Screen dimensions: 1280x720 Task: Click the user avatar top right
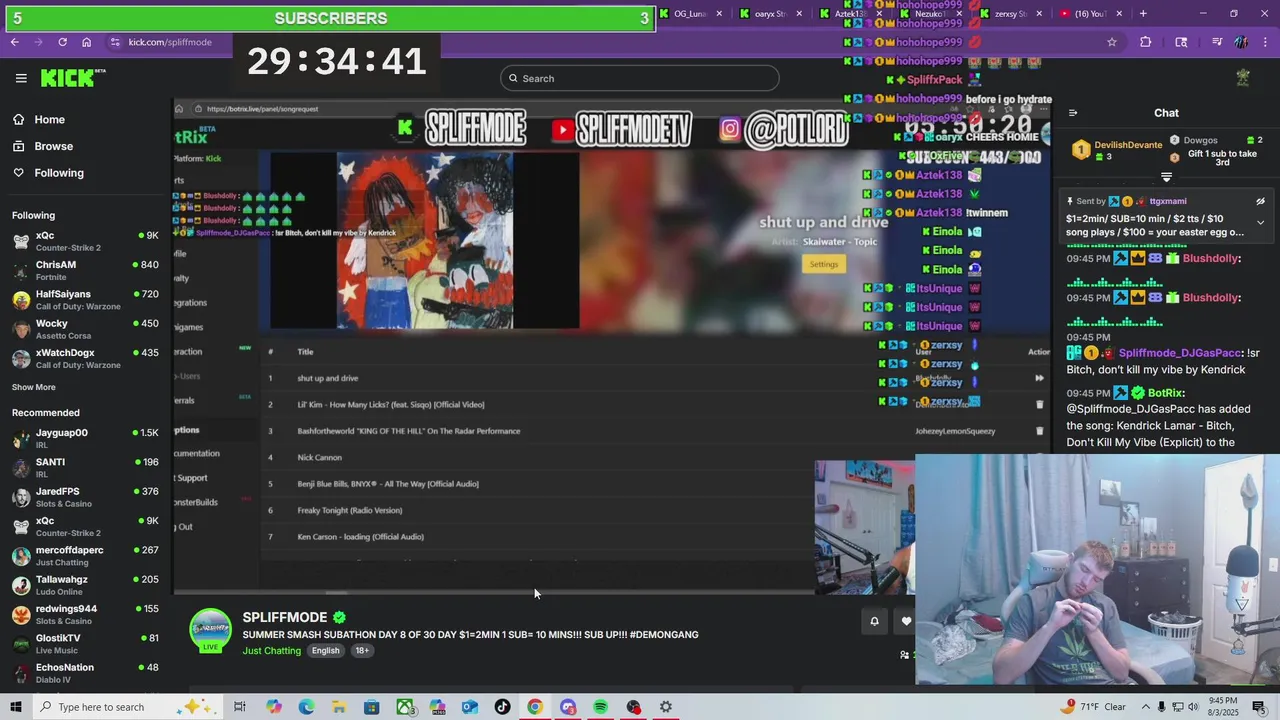tap(1243, 78)
